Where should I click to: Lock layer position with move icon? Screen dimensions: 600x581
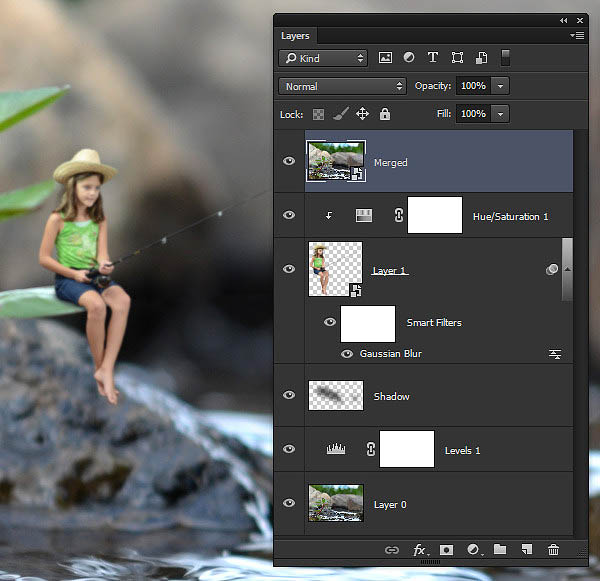(363, 115)
